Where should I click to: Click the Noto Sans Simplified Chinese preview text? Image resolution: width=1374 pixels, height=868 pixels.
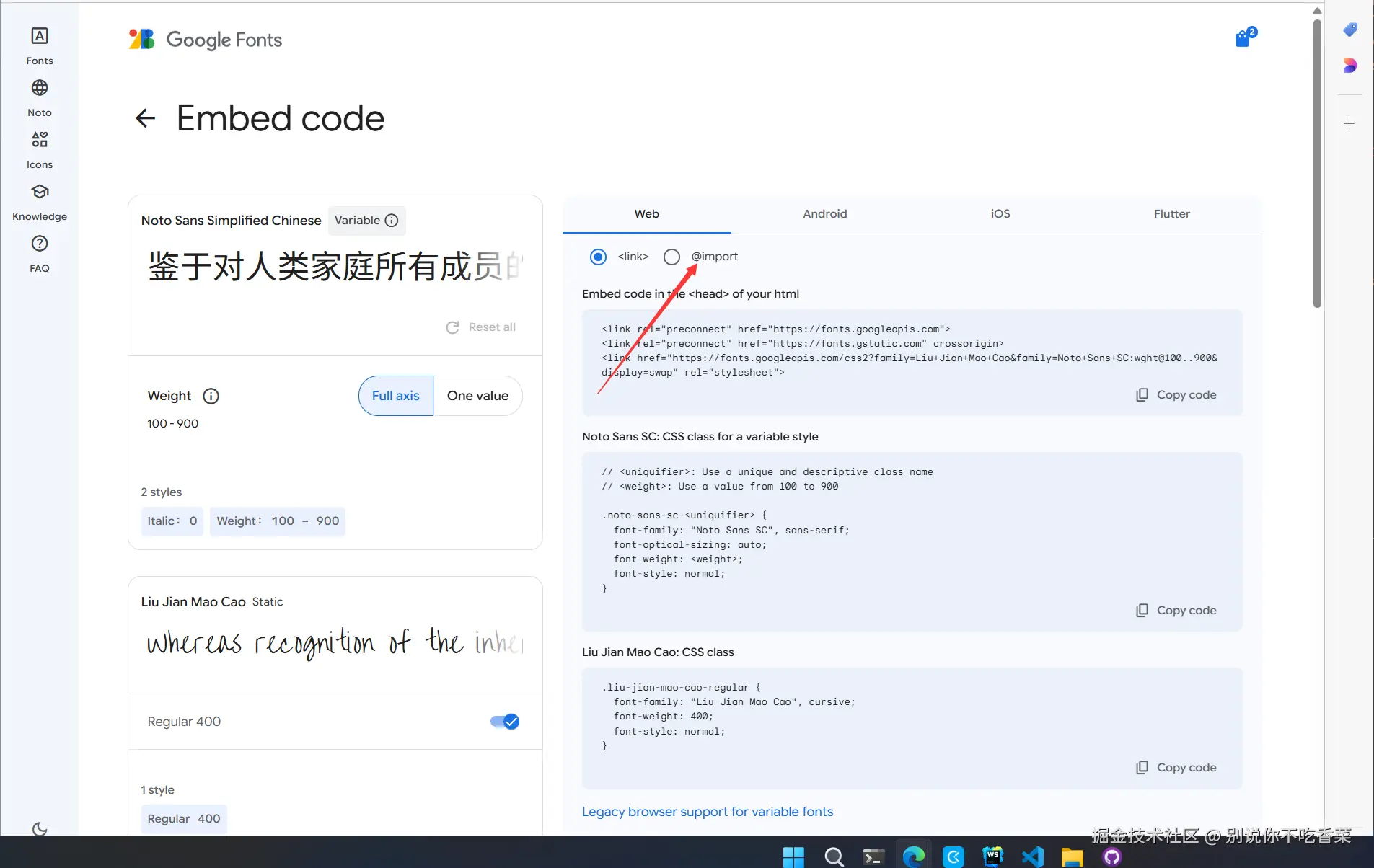coord(335,266)
